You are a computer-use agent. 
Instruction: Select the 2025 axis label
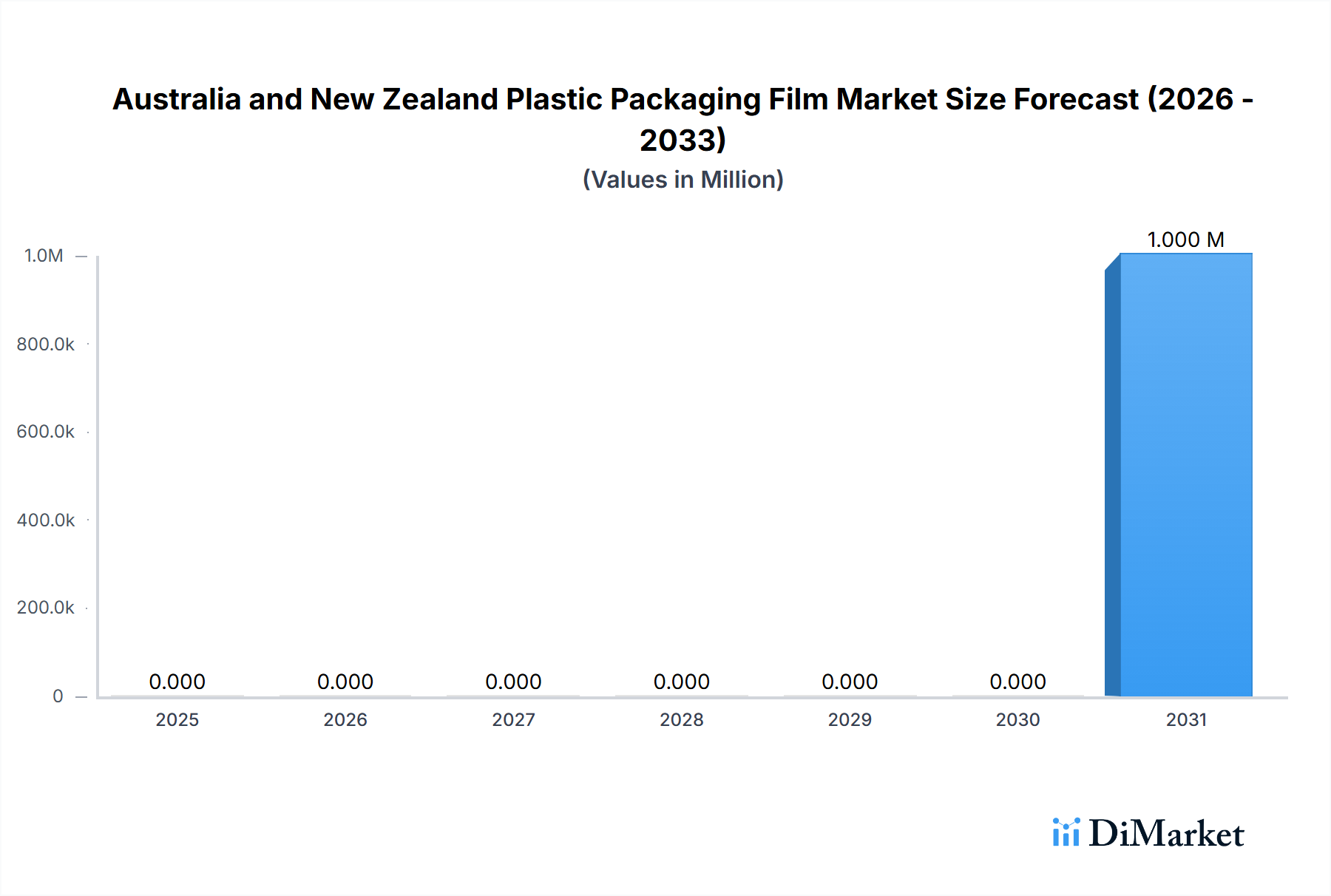pyautogui.click(x=177, y=719)
